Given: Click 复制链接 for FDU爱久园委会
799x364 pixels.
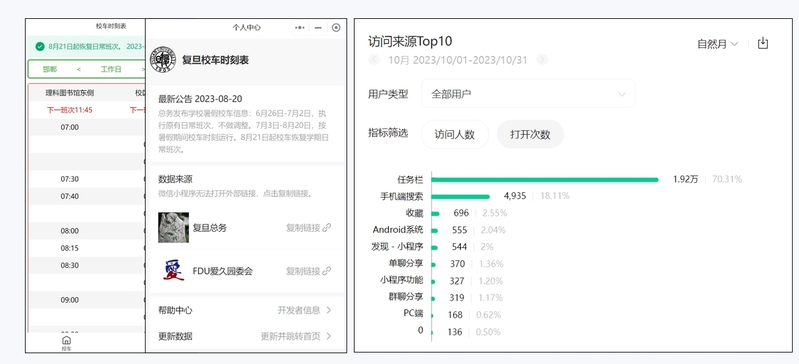Looking at the screenshot, I should [303, 271].
